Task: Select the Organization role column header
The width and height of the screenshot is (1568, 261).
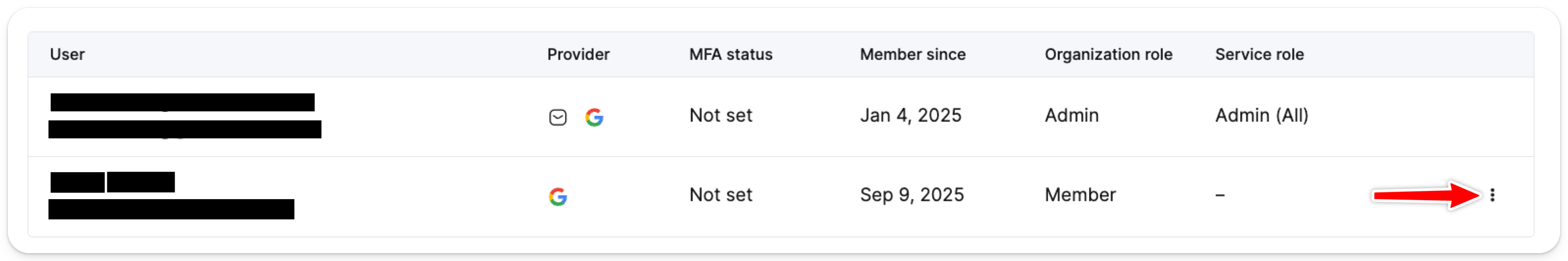Action: point(1108,55)
